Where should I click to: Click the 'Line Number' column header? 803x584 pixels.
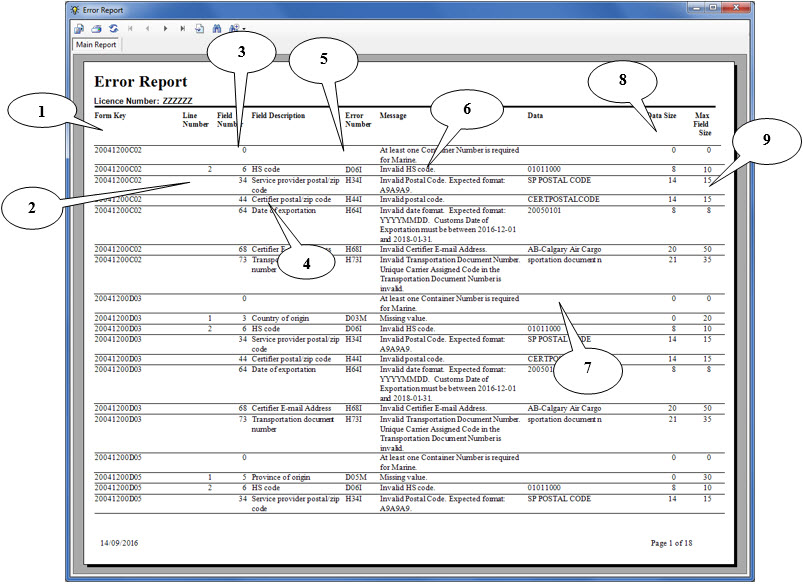tap(195, 120)
